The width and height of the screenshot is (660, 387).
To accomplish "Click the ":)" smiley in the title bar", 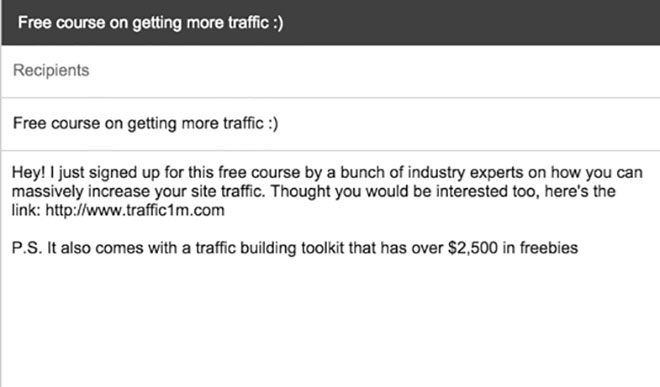I will point(278,22).
